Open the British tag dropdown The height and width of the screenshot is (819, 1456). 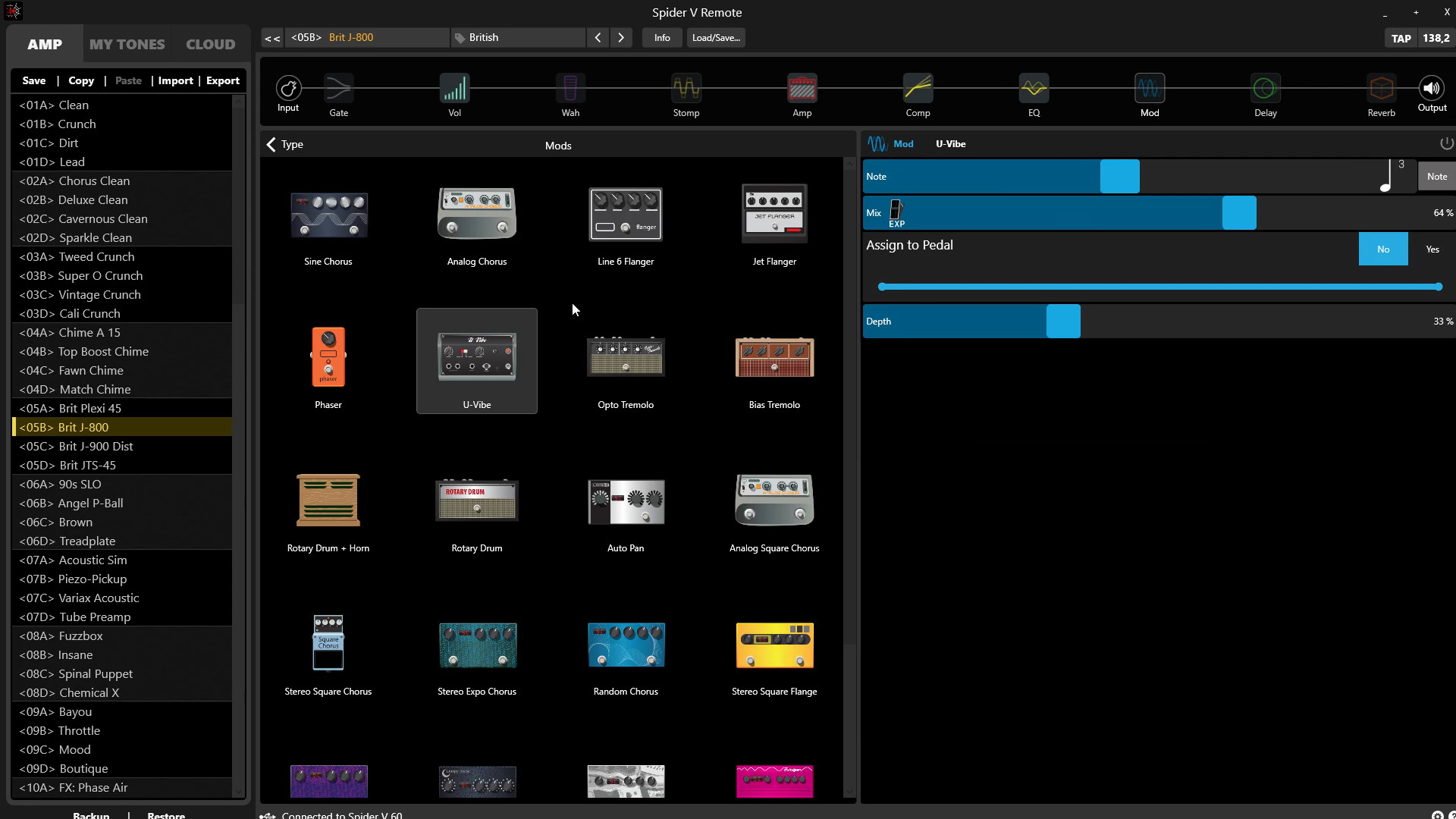pos(519,37)
